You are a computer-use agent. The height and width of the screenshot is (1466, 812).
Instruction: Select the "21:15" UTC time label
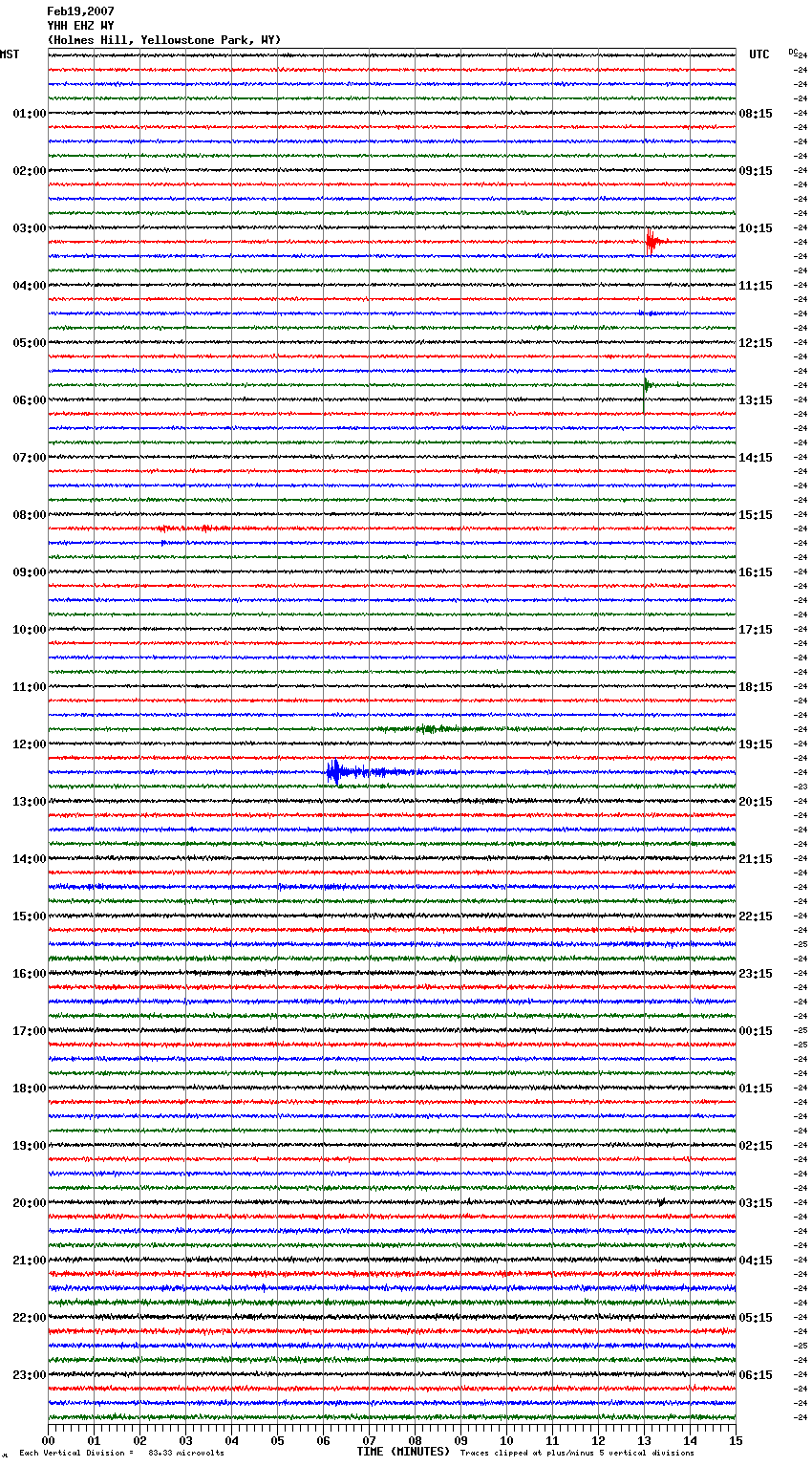point(756,859)
